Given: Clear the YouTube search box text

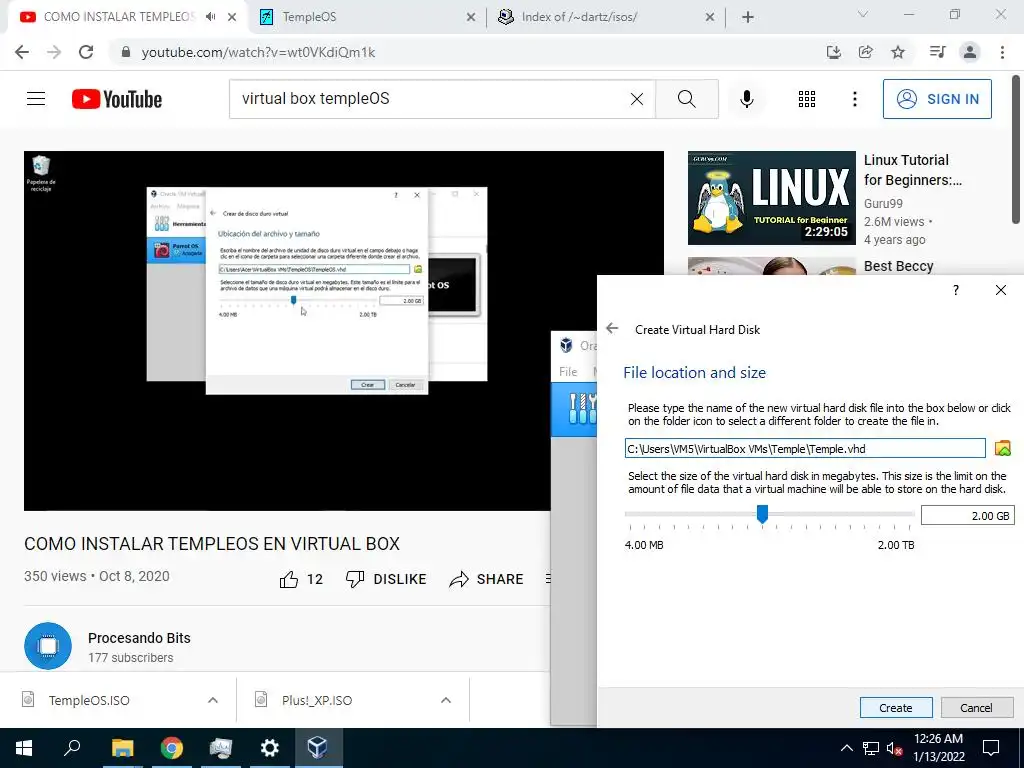Looking at the screenshot, I should click(x=637, y=99).
